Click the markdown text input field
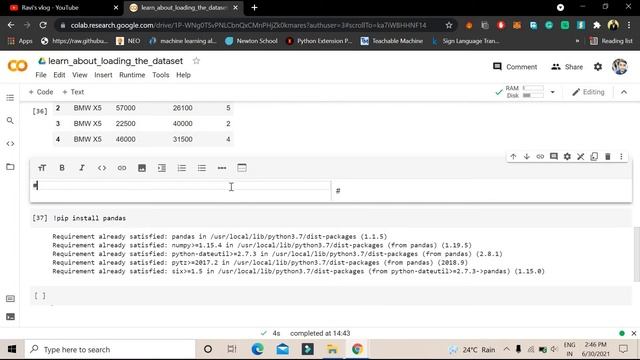The width and height of the screenshot is (640, 360). tap(181, 186)
